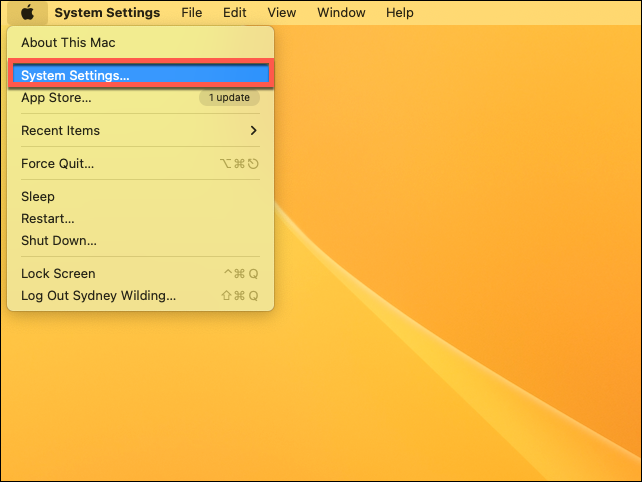The height and width of the screenshot is (482, 642).
Task: Choose Shut Down… from the menu
Action: 59,241
